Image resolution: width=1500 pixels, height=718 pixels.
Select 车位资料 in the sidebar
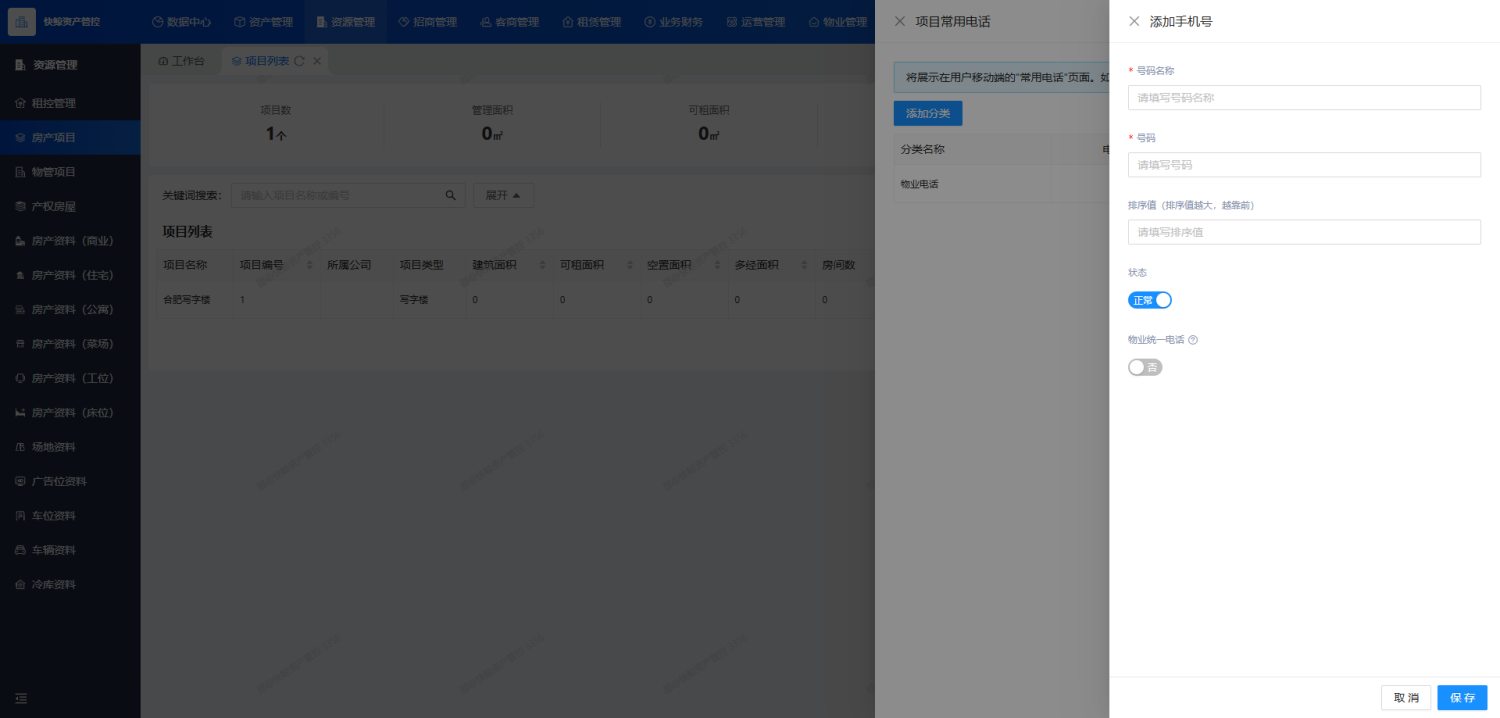[70, 516]
